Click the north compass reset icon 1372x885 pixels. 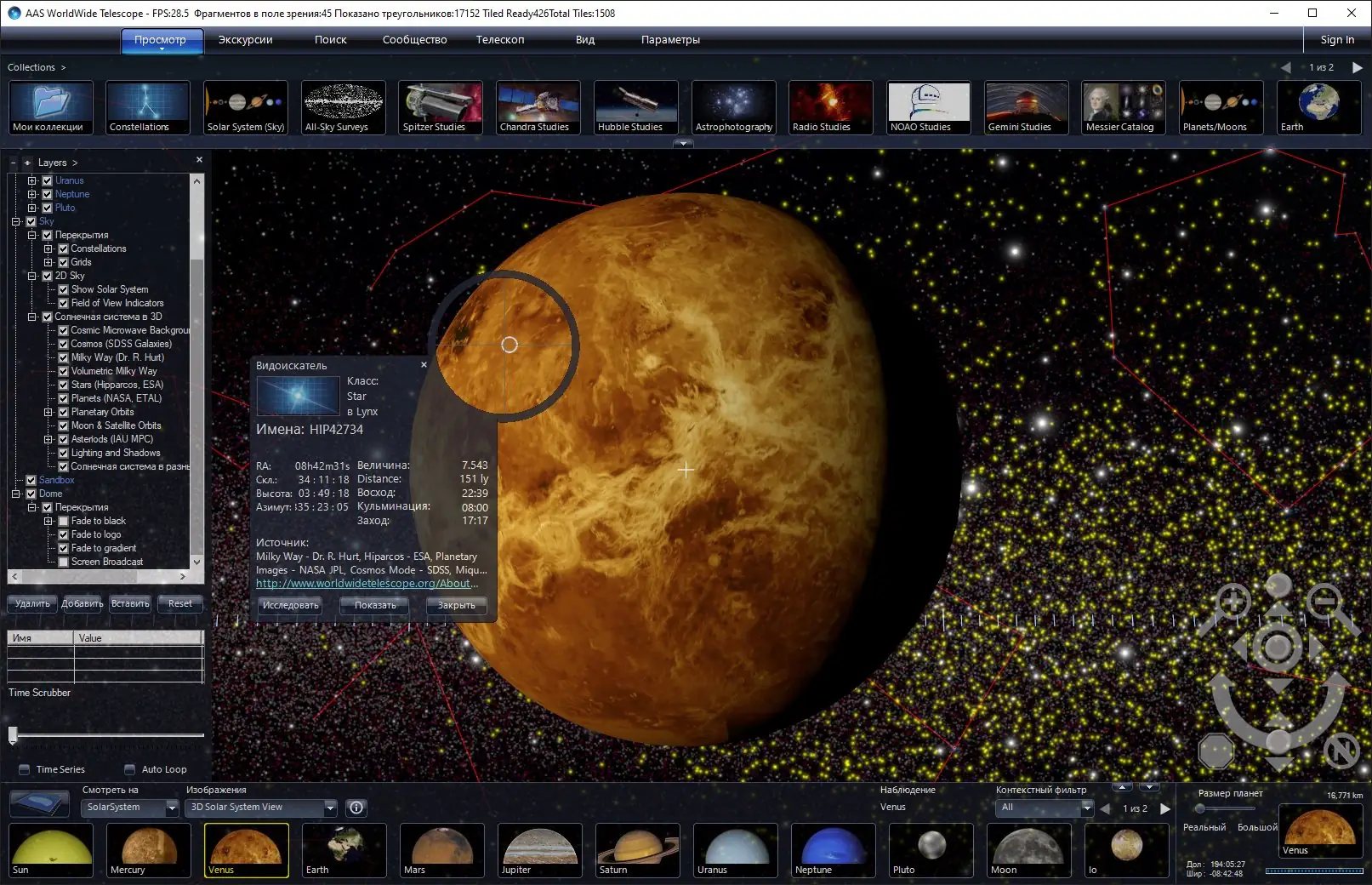tap(1341, 751)
